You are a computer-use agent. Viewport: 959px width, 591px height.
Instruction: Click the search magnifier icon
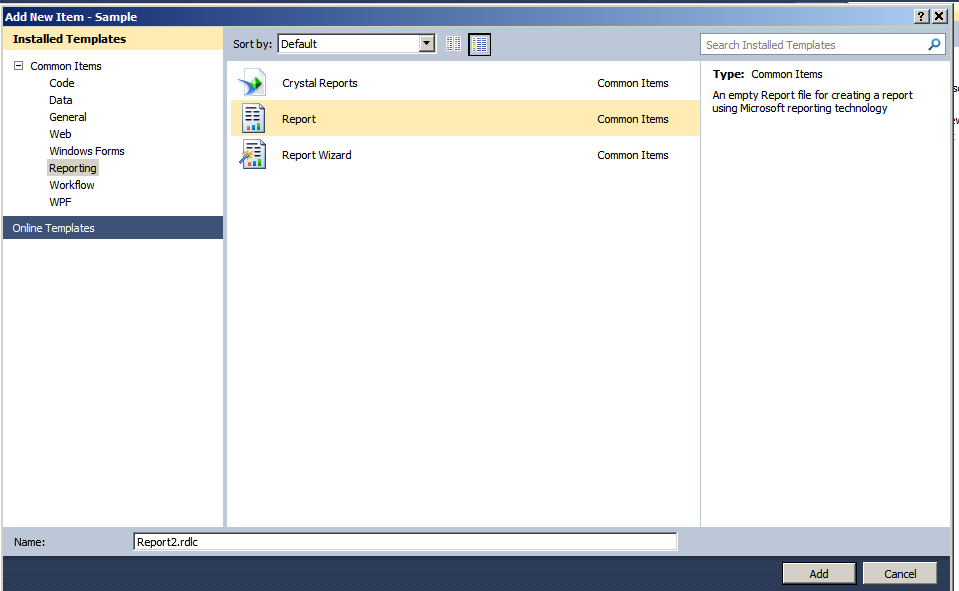click(934, 45)
